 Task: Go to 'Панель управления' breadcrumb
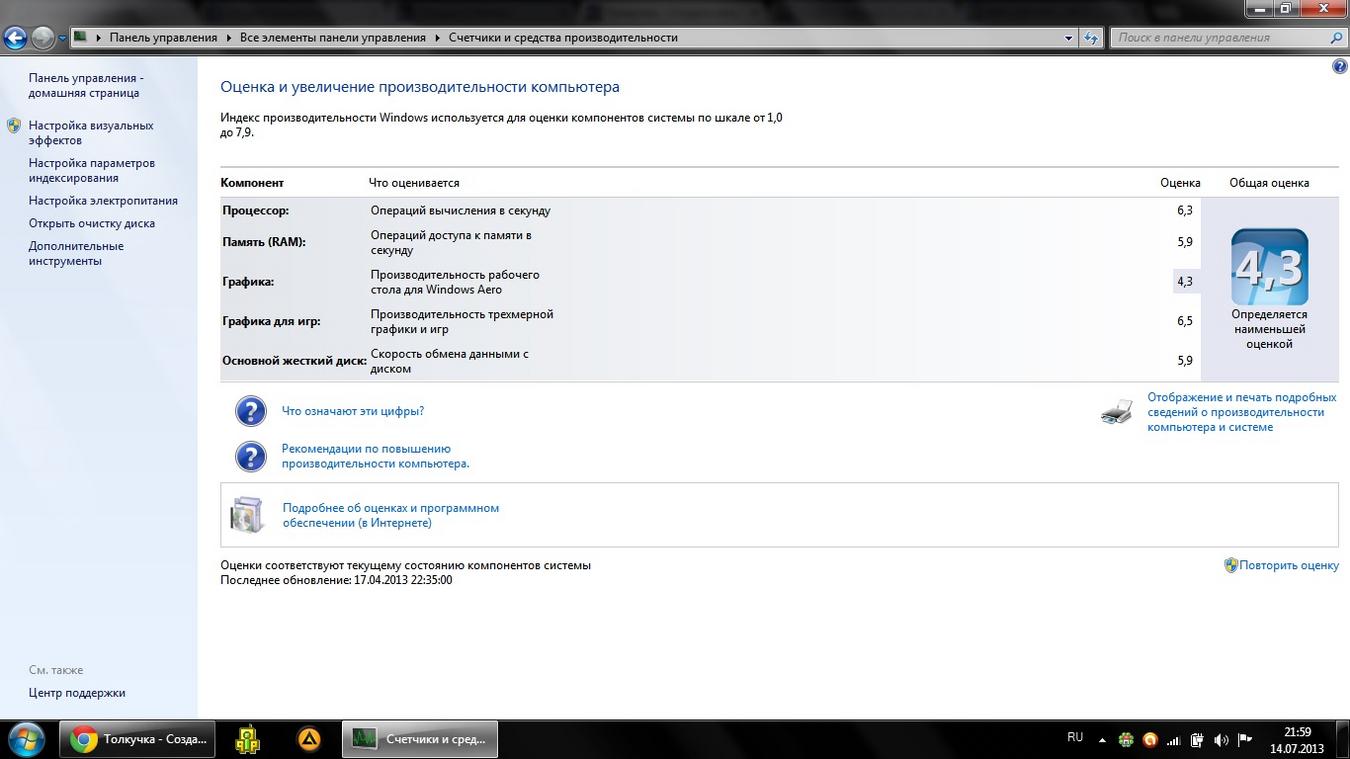click(x=163, y=37)
